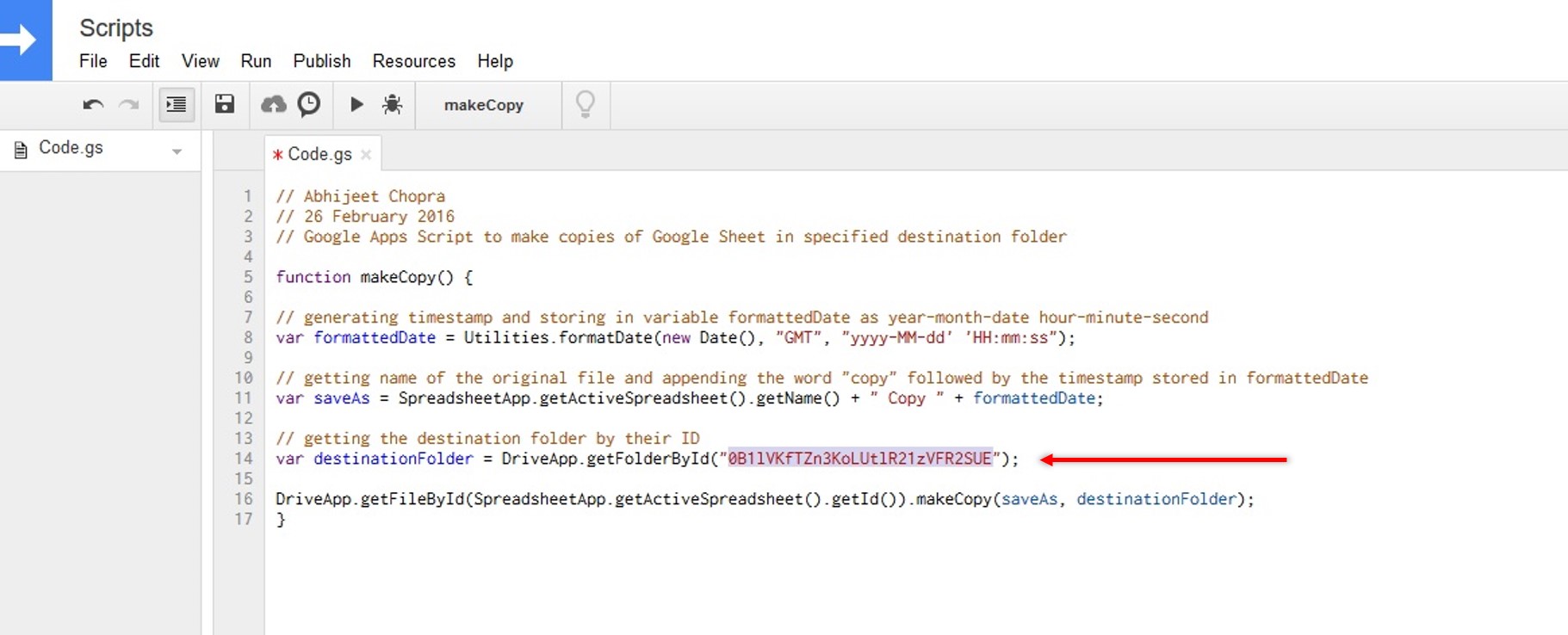Image resolution: width=1568 pixels, height=635 pixels.
Task: Toggle the indent formatting button
Action: click(x=176, y=105)
